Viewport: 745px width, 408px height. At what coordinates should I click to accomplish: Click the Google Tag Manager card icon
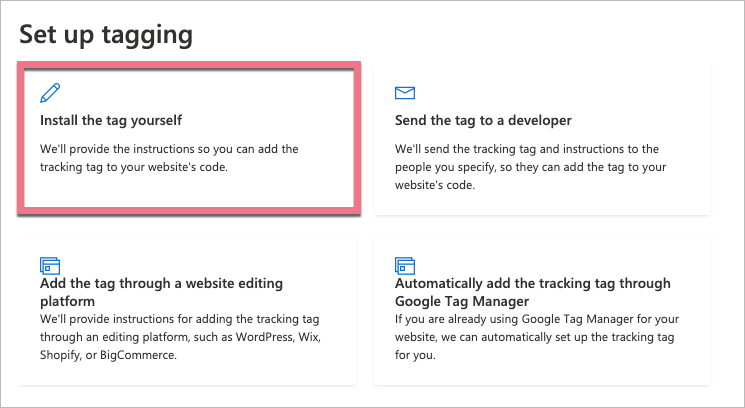coord(405,265)
